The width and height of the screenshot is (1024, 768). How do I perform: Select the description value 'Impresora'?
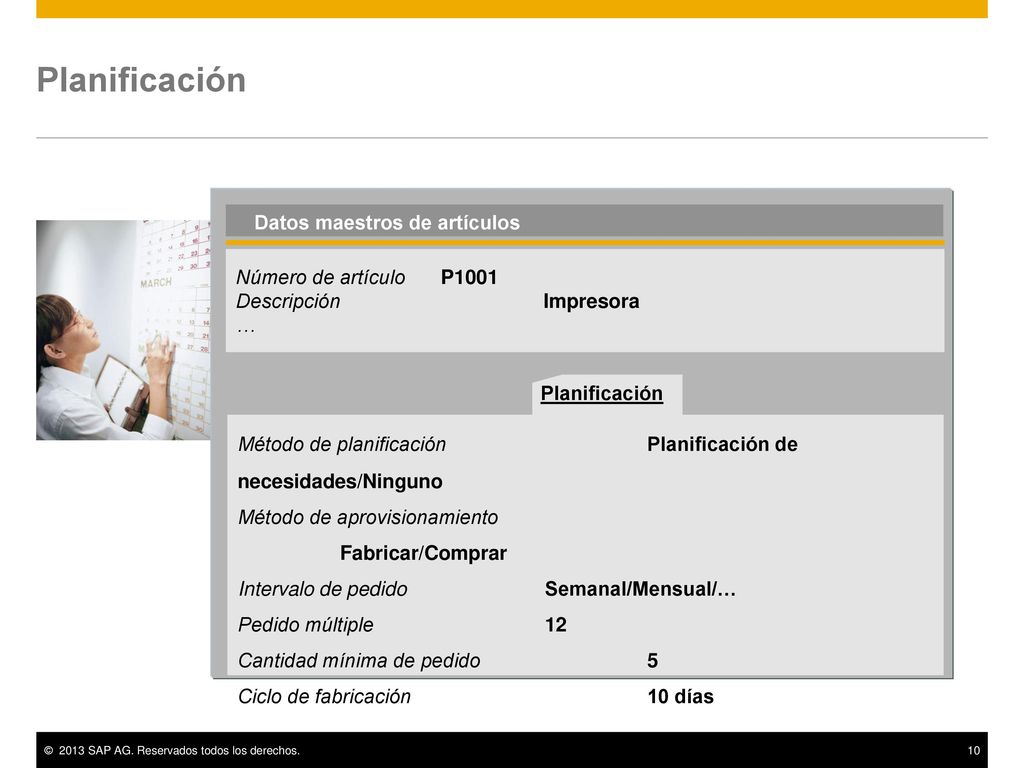[x=591, y=302]
